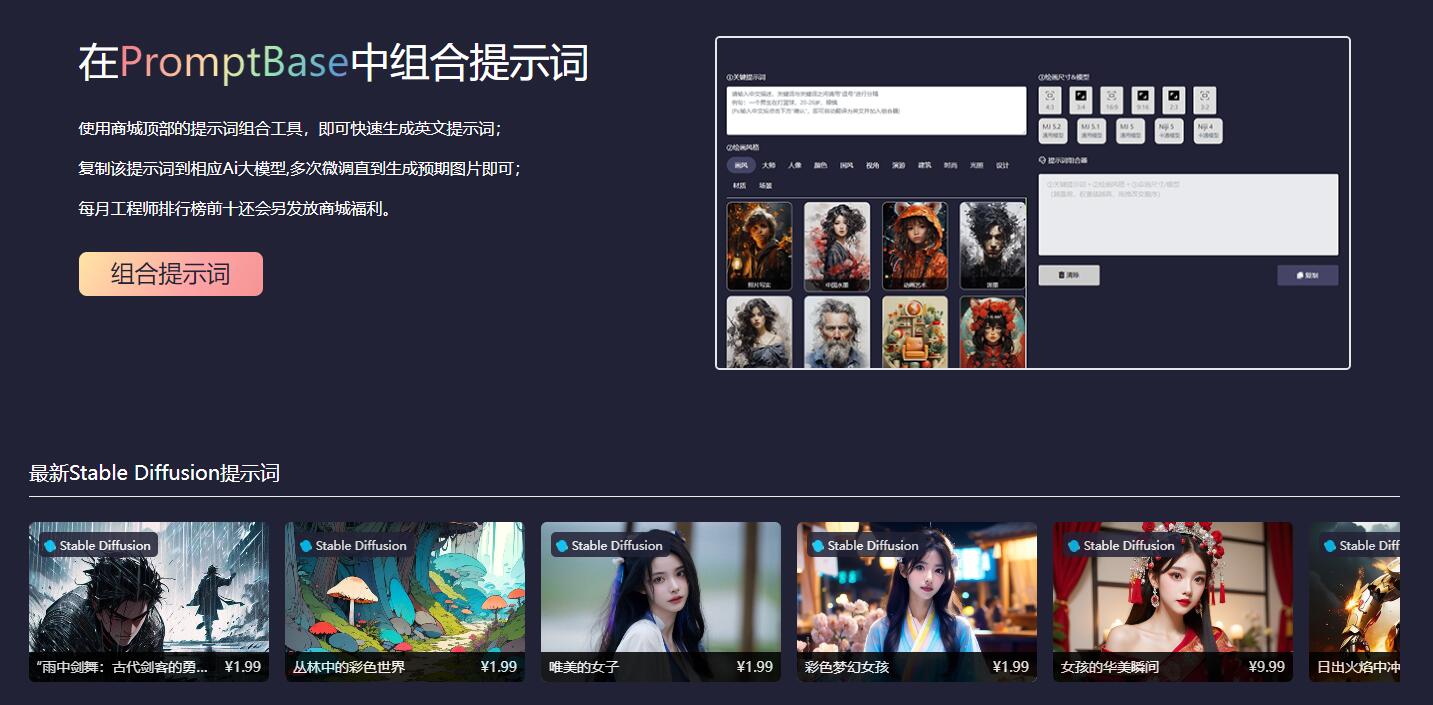The image size is (1433, 705).
Task: Click the Stable Diffusion badge on 彩色梦幻女孩 card
Action: [x=865, y=545]
